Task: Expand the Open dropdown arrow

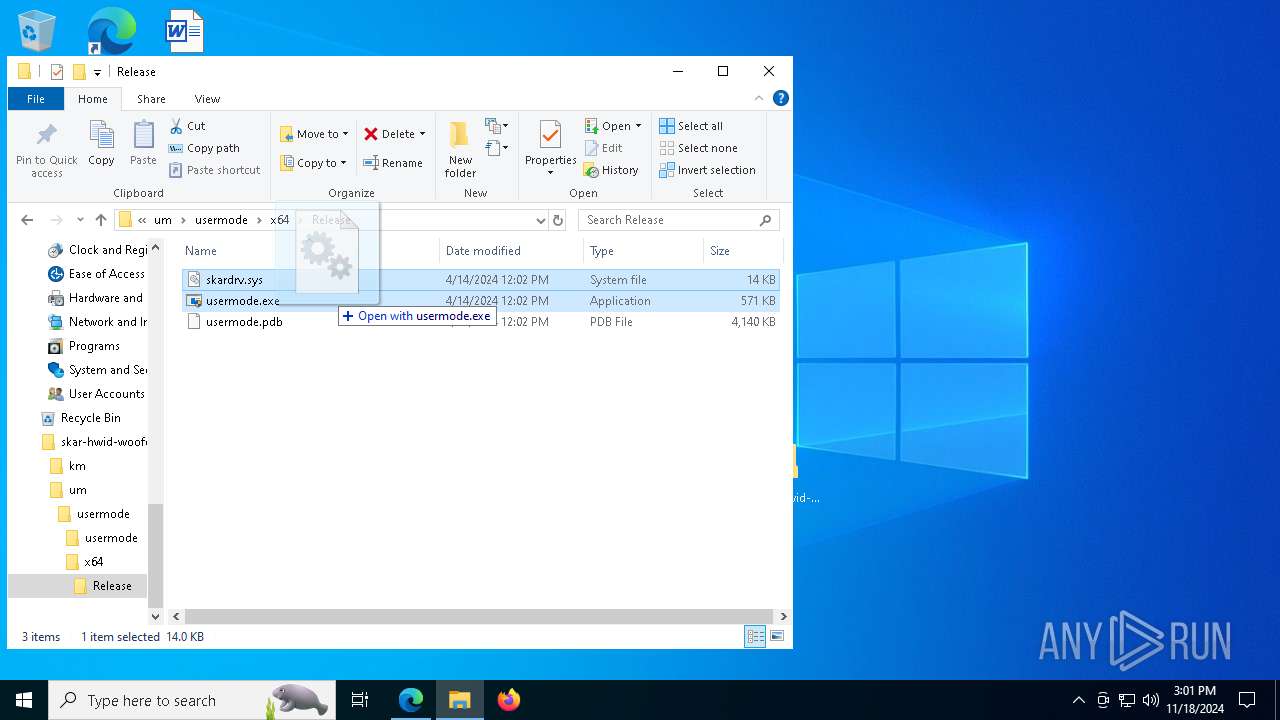Action: 638,126
